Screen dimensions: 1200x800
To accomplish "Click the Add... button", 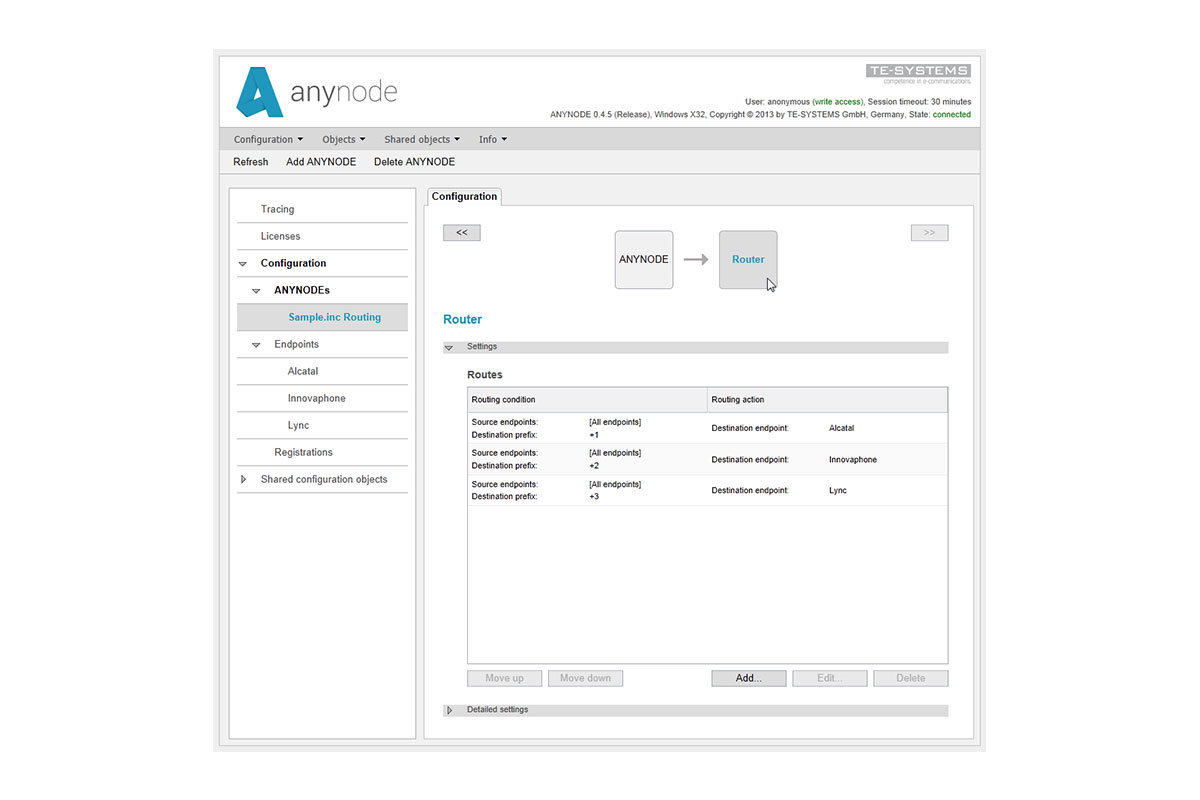I will (749, 678).
